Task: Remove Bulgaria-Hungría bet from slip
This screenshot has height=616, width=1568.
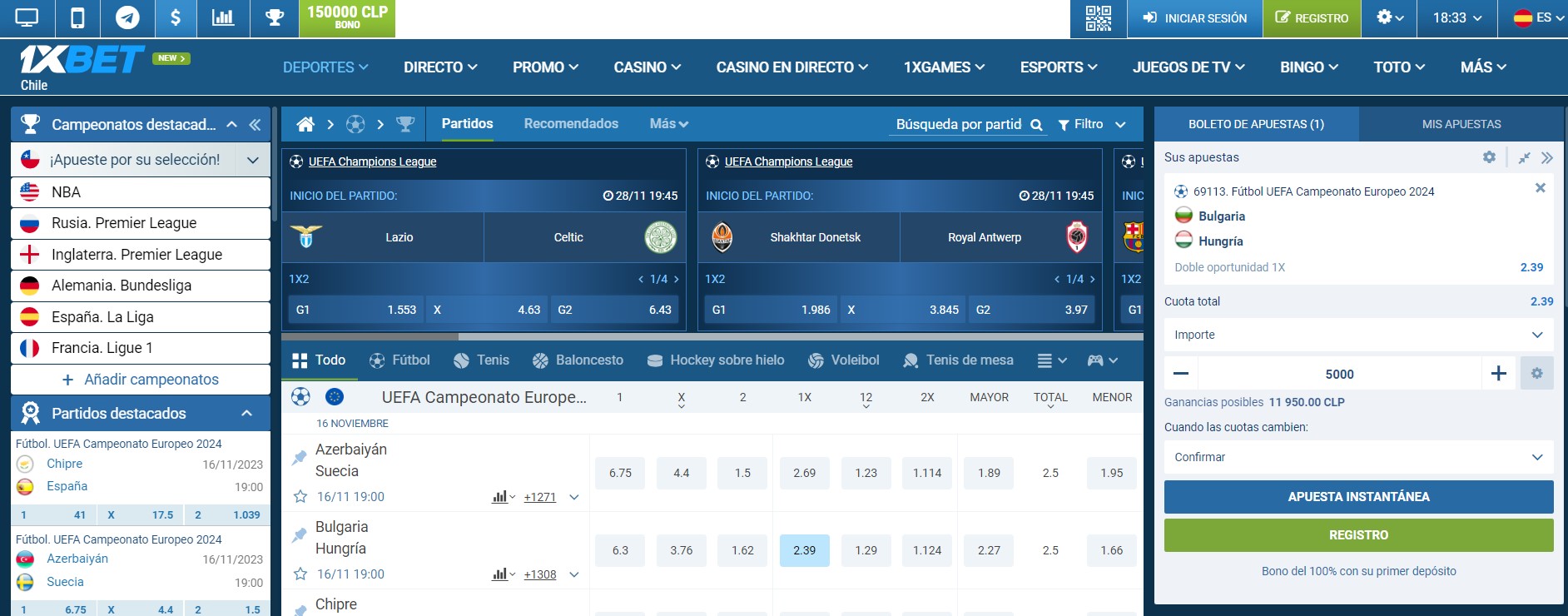Action: 1540,188
